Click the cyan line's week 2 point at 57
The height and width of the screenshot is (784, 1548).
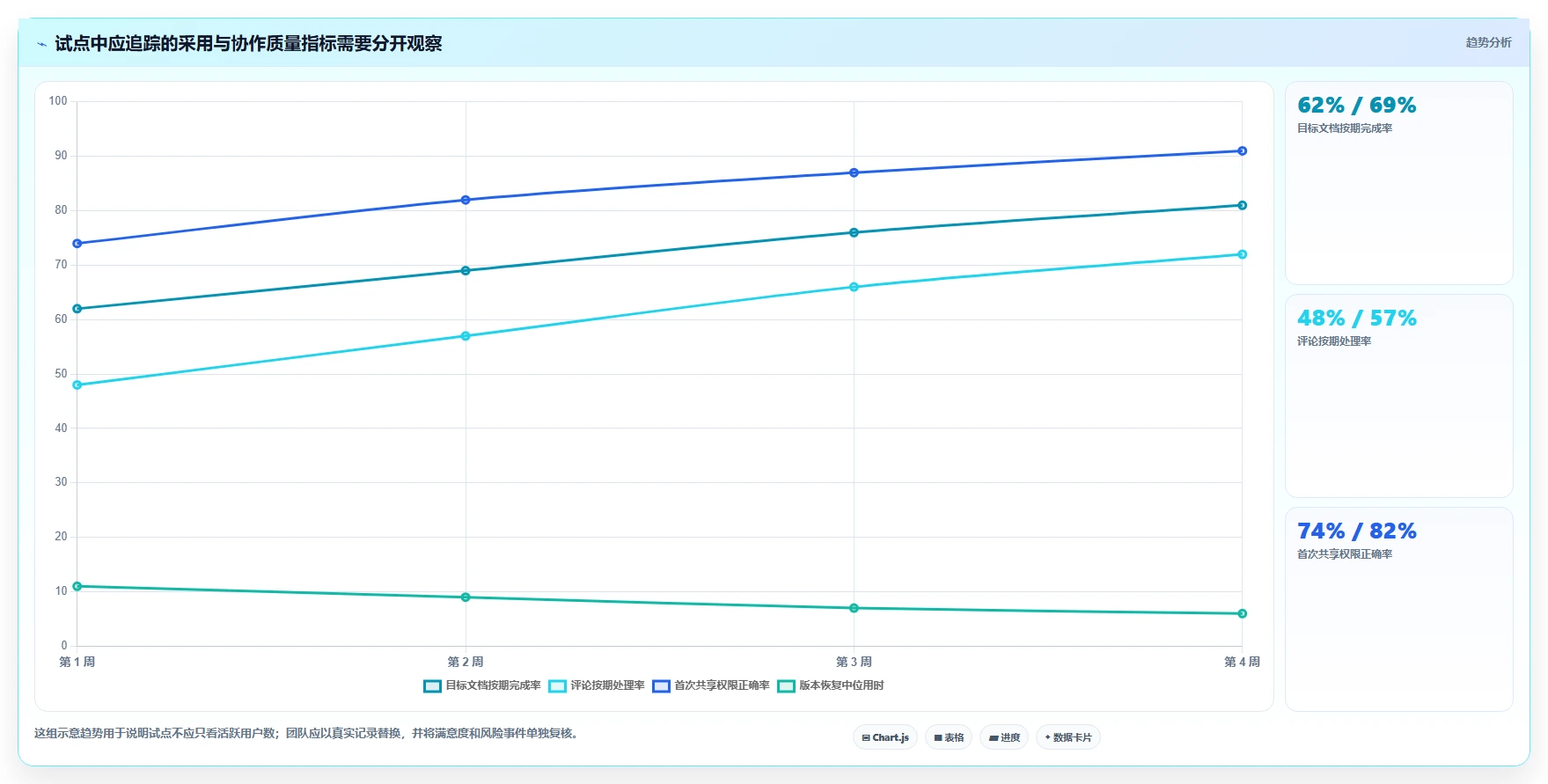(x=466, y=336)
